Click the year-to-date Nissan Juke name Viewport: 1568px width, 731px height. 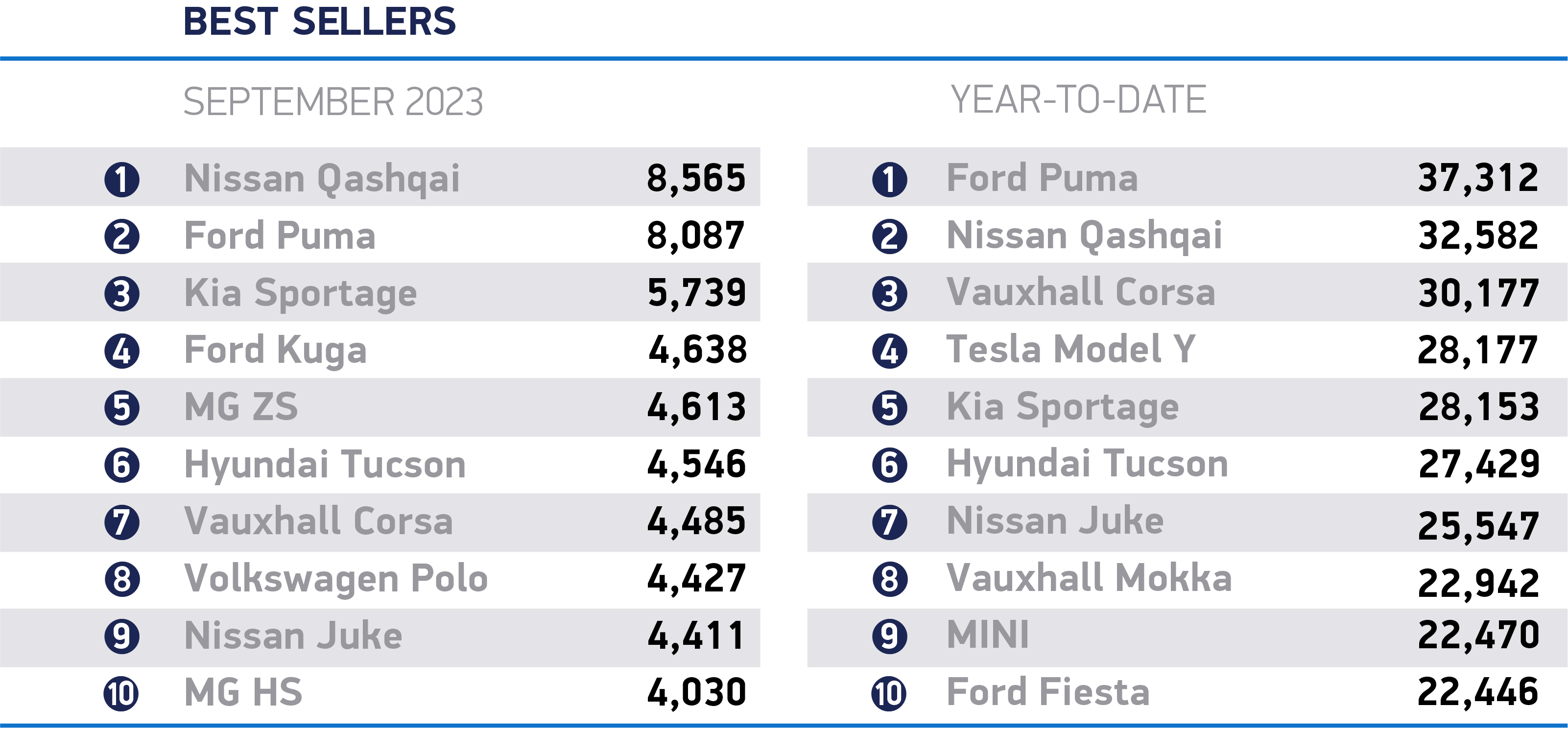click(x=1055, y=521)
